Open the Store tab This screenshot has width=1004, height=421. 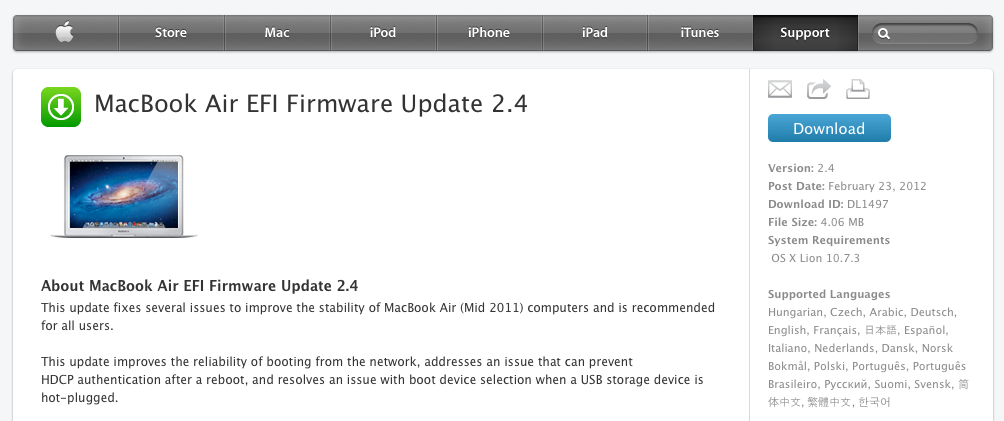(x=171, y=33)
